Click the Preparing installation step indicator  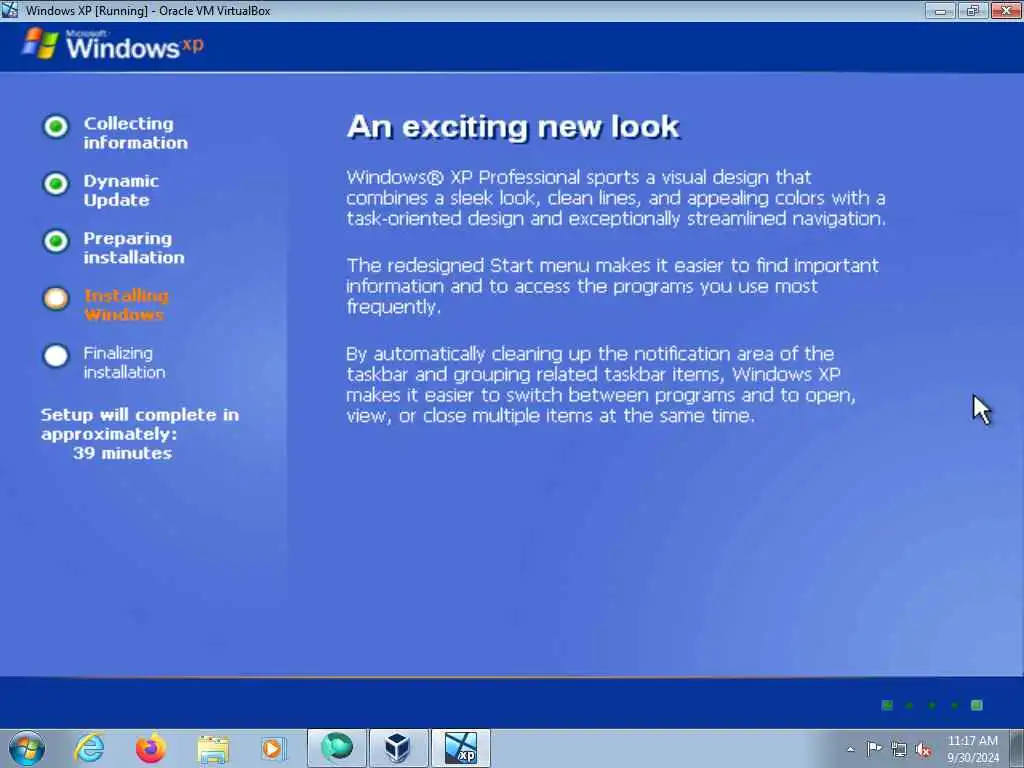[x=56, y=242]
